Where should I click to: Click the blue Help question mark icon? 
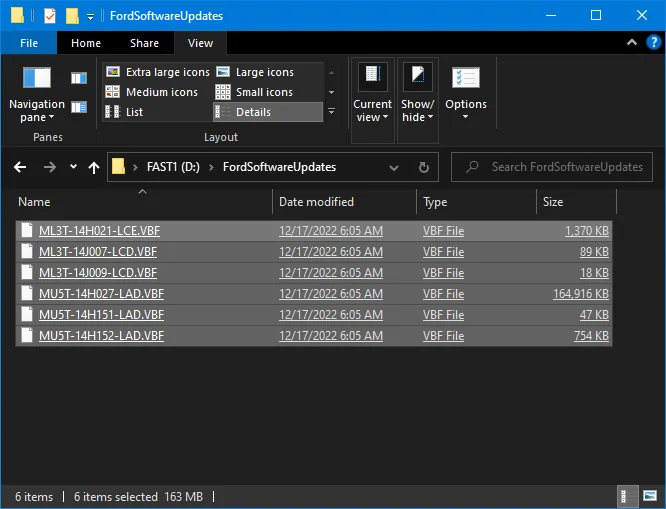coord(652,43)
